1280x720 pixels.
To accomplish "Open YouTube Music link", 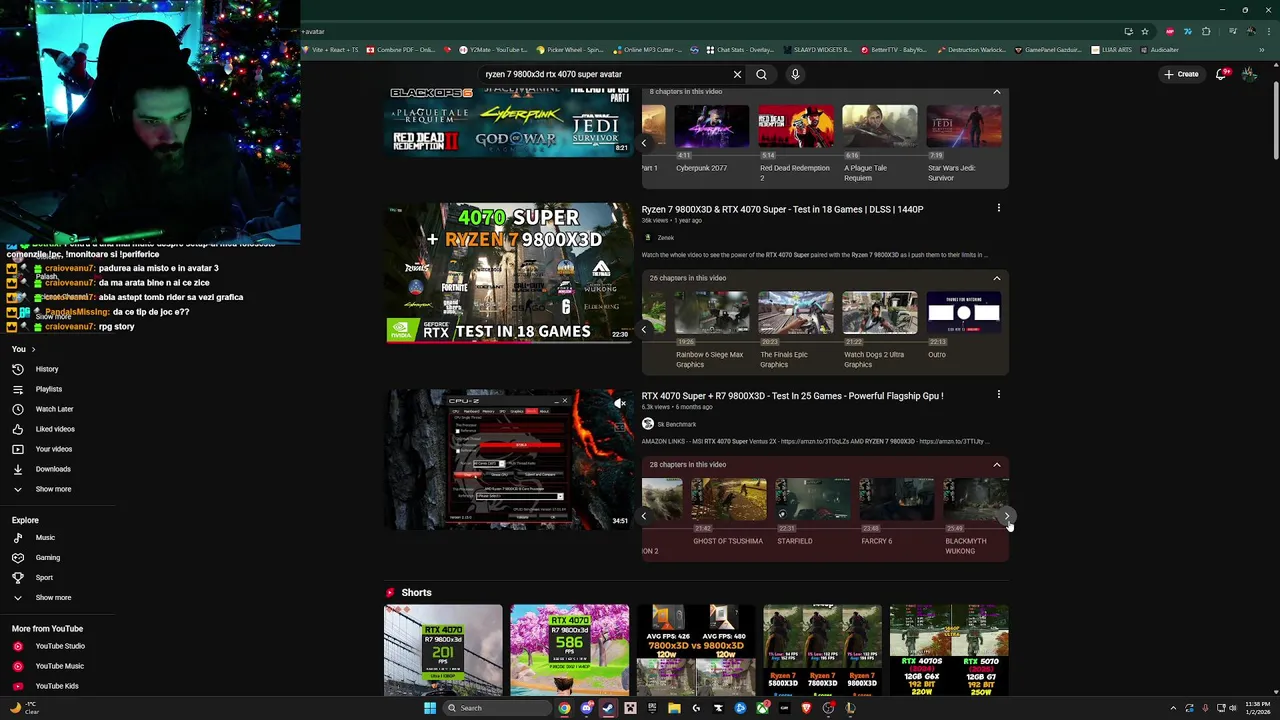I will click(x=59, y=666).
